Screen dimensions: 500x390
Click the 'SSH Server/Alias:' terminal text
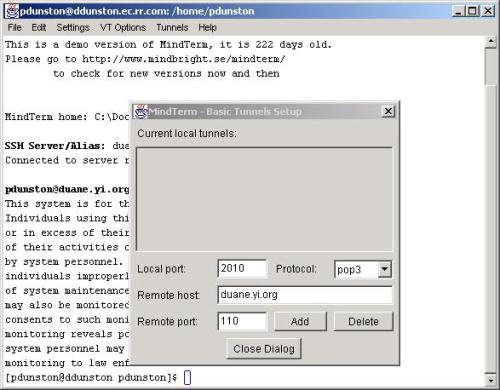click(x=55, y=146)
